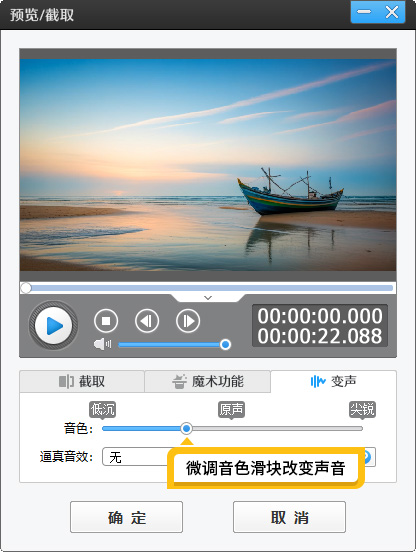416x552 pixels.
Task: Collapse panel with the small chevron below timeline
Action: [x=208, y=298]
